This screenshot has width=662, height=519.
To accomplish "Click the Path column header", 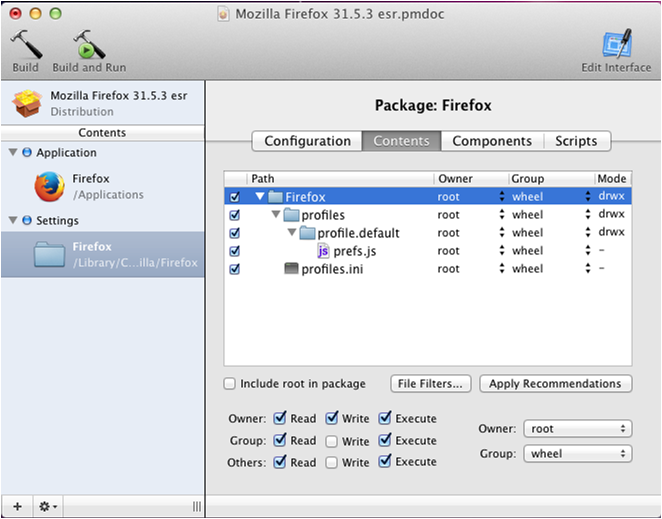I will click(x=341, y=179).
